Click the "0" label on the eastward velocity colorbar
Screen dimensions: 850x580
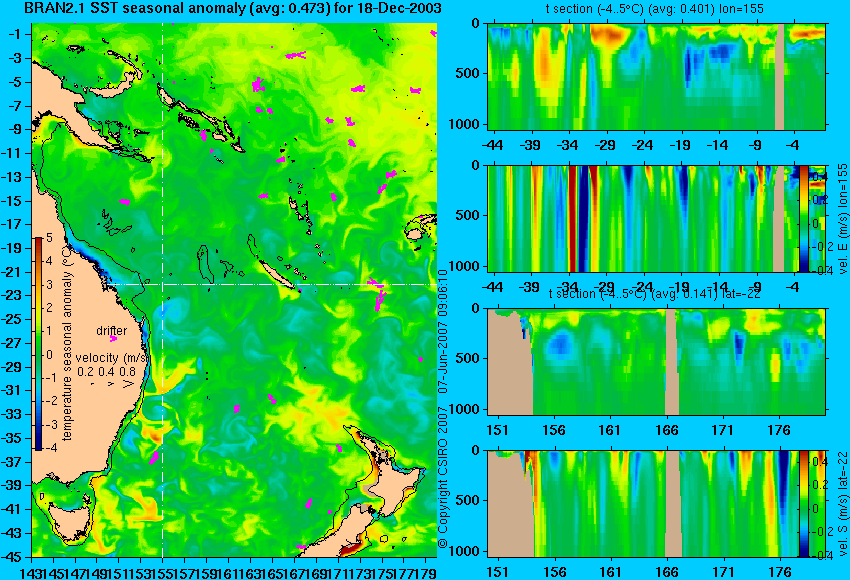pos(814,223)
